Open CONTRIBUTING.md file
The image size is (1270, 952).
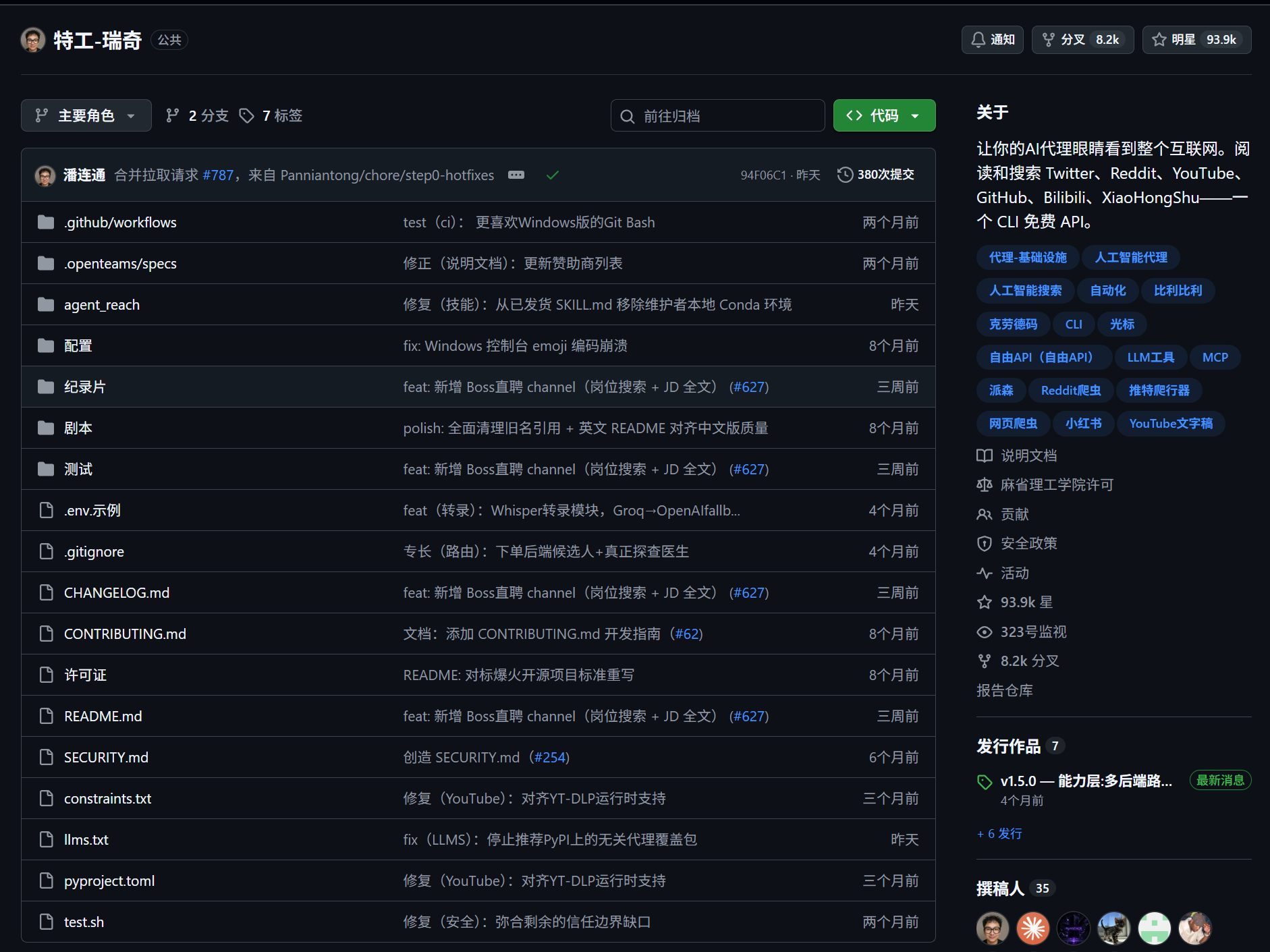[125, 634]
